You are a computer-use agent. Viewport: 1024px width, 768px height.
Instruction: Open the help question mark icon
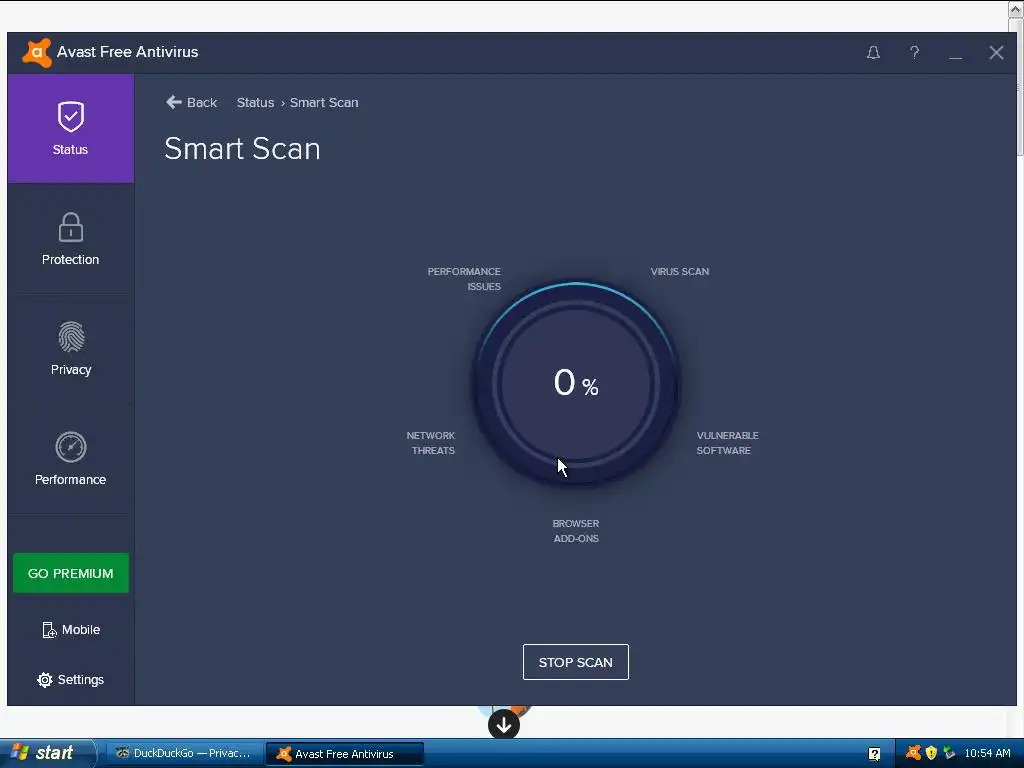coord(914,52)
